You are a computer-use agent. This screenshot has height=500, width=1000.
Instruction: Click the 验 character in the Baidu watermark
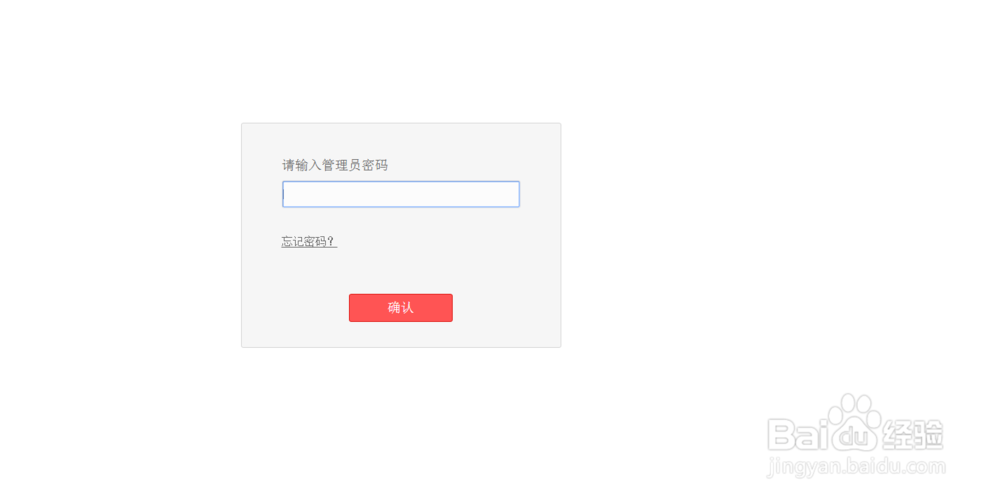(929, 436)
